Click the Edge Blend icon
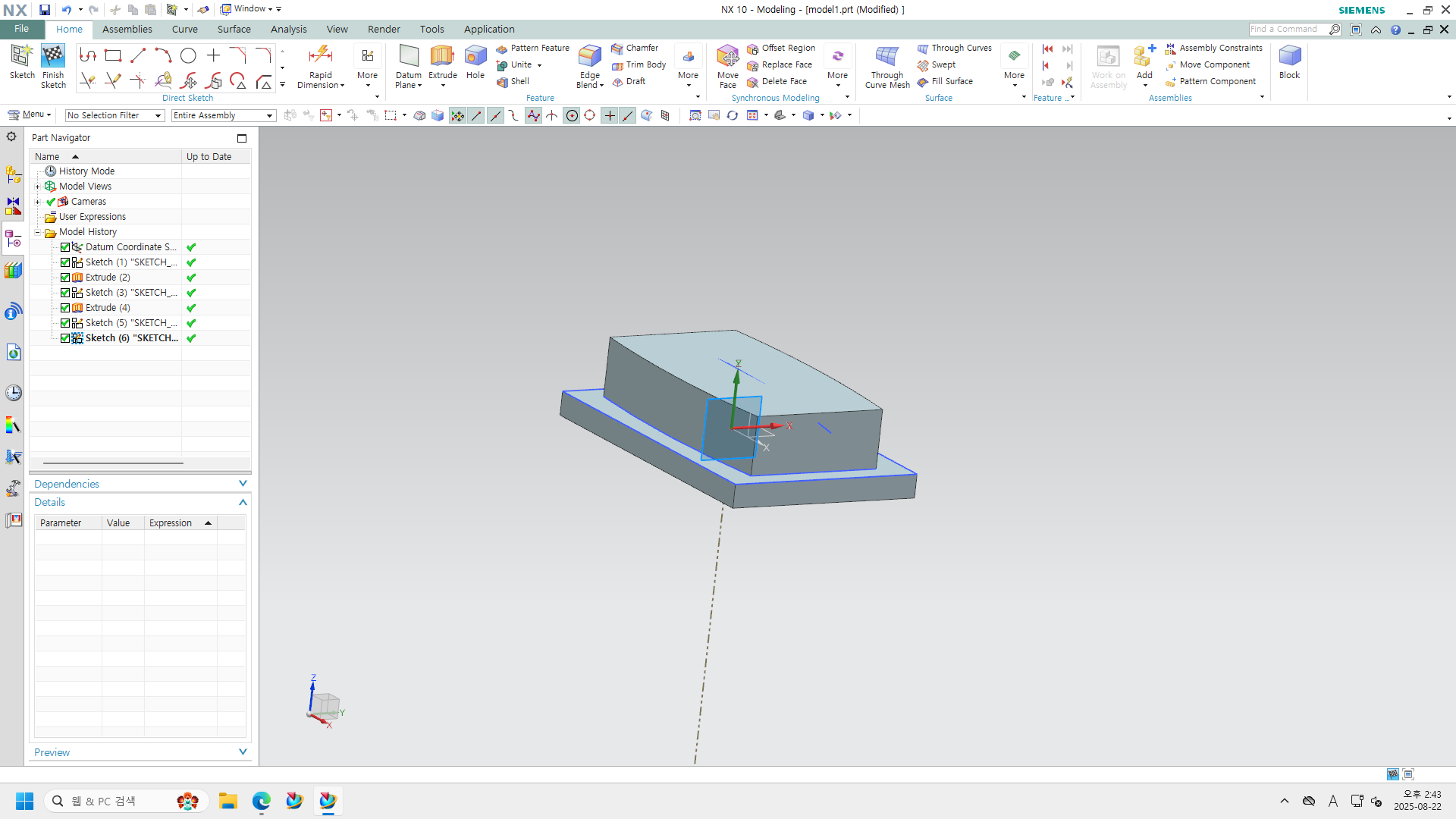This screenshot has height=819, width=1456. click(589, 57)
